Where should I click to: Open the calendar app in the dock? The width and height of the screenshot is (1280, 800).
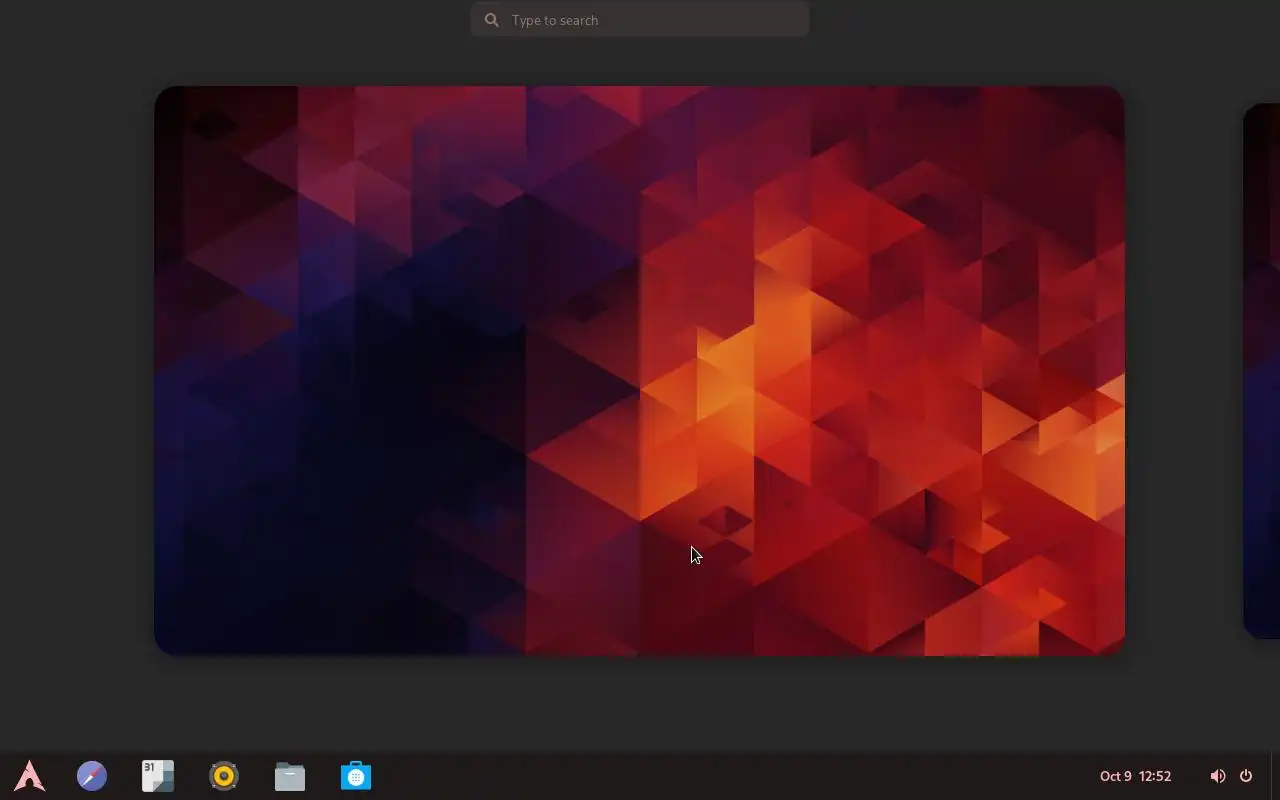click(x=158, y=776)
